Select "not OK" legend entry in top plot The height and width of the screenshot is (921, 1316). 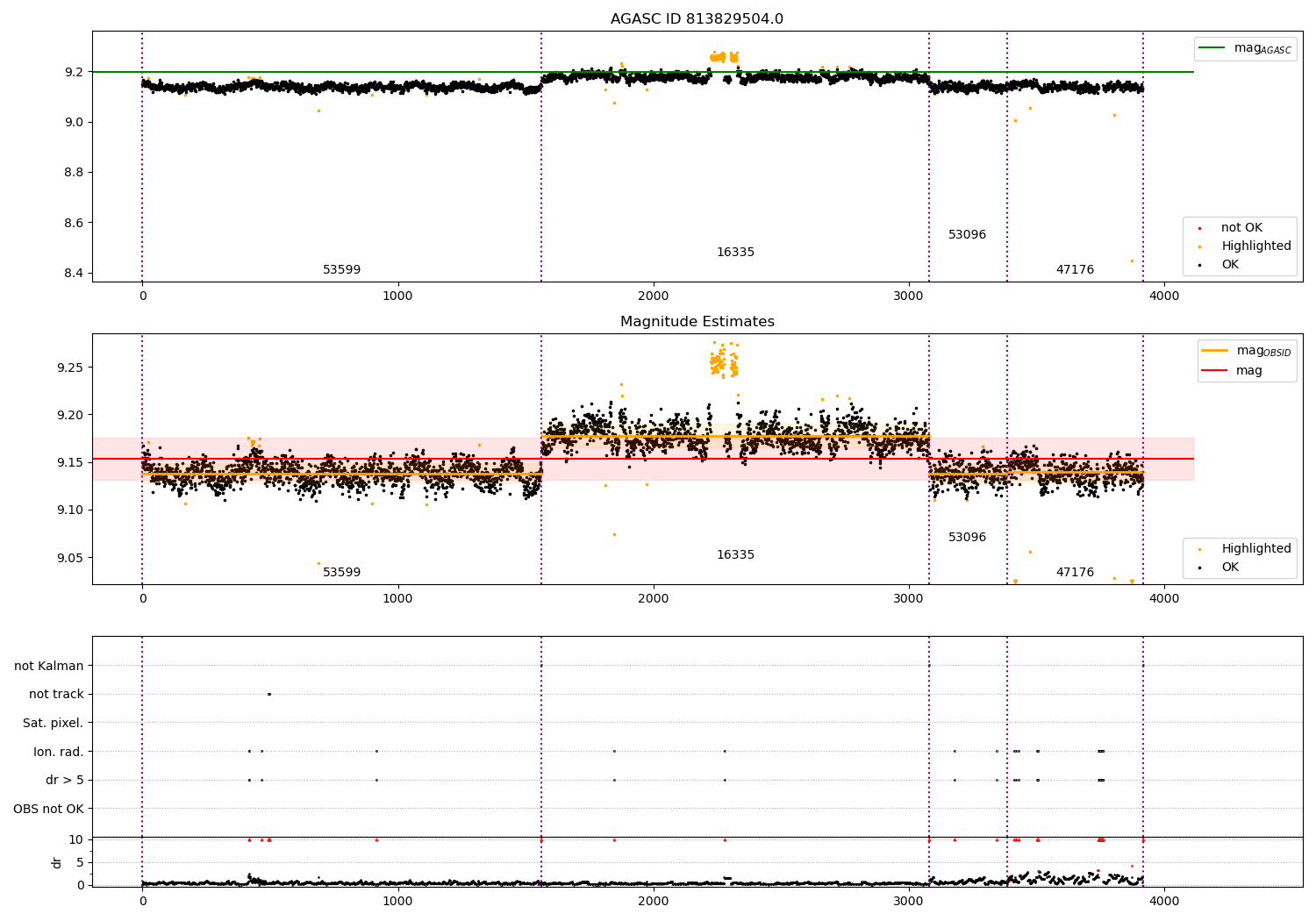(x=1241, y=228)
